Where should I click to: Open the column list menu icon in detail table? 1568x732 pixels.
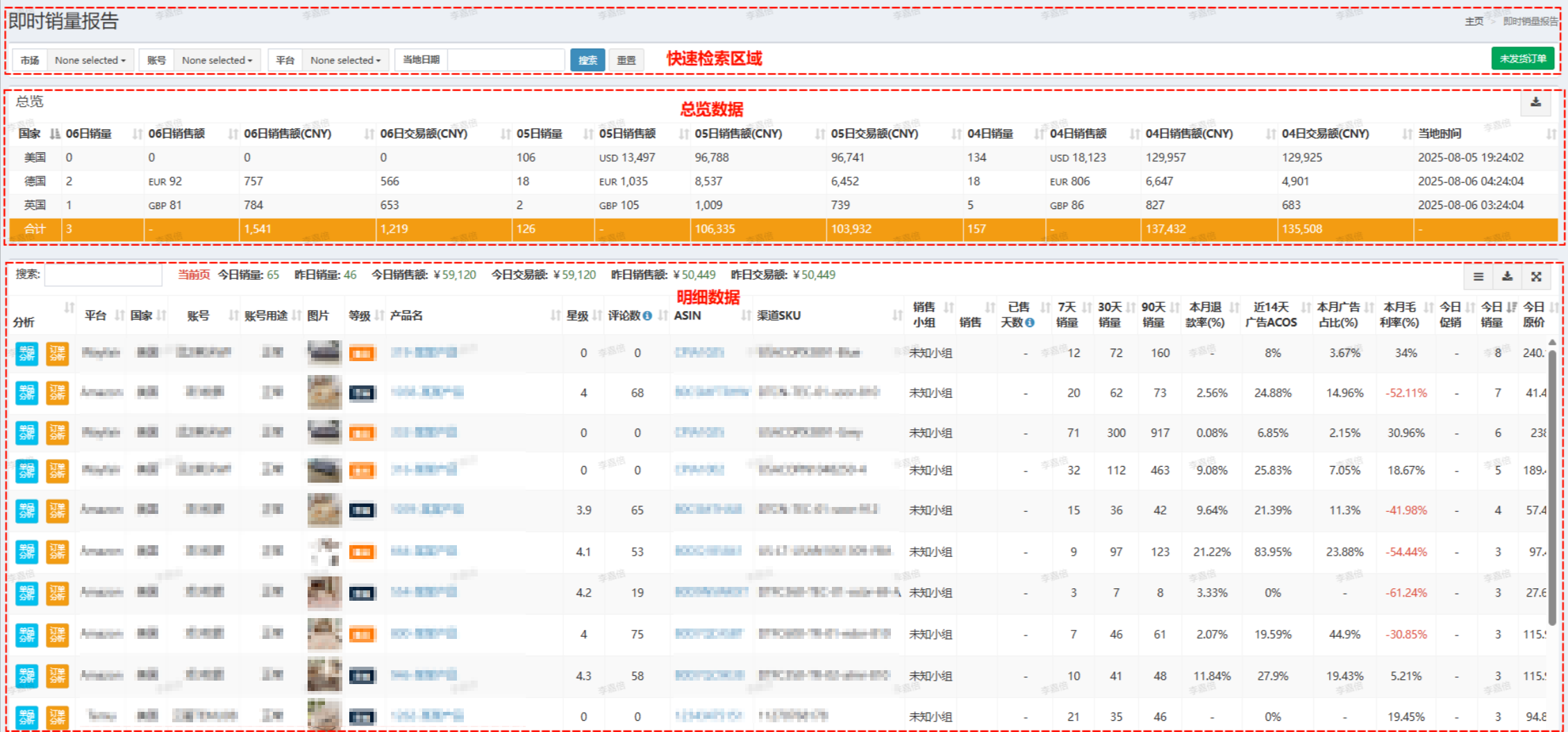click(1478, 276)
